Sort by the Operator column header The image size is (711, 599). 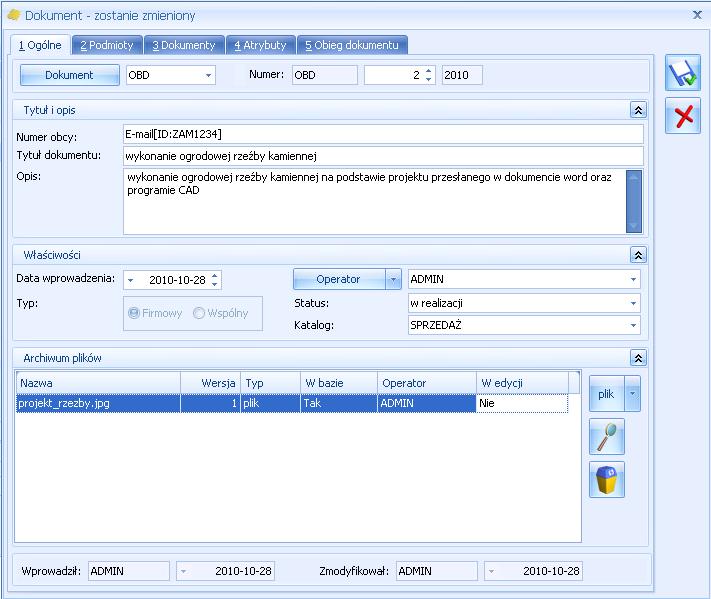(x=427, y=383)
